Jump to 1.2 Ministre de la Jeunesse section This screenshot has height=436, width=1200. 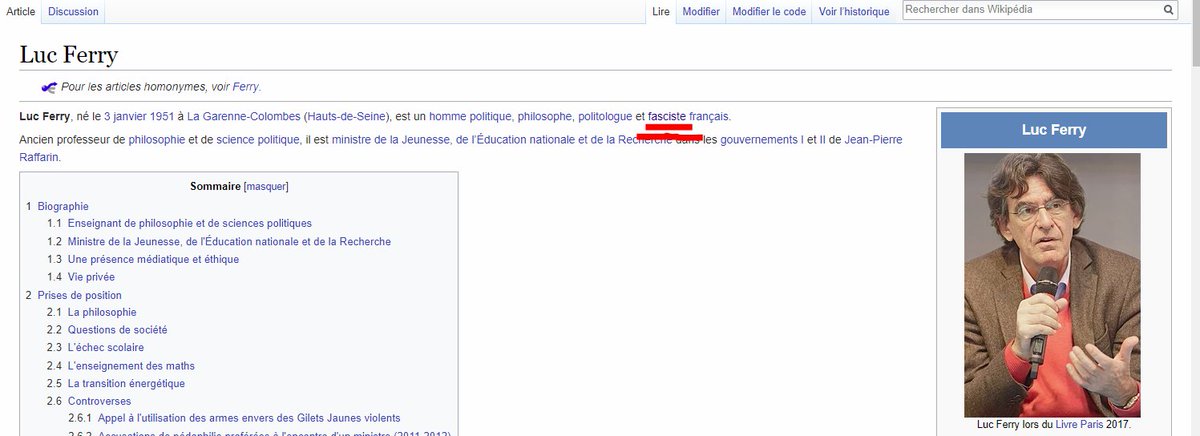pos(229,241)
